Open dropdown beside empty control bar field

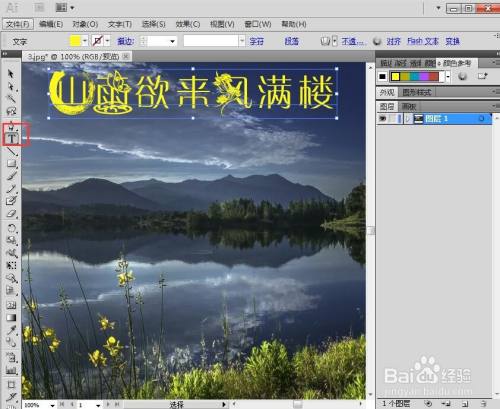[x=242, y=41]
